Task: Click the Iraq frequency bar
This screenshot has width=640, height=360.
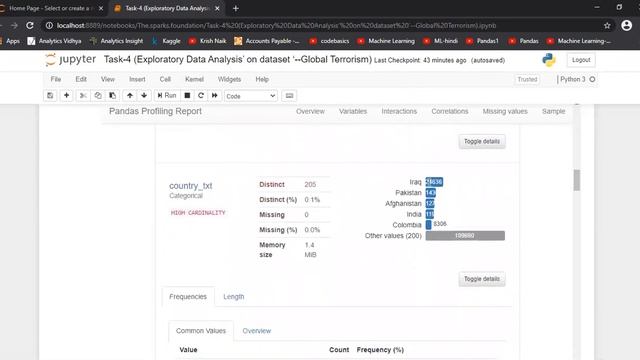Action: pos(434,182)
